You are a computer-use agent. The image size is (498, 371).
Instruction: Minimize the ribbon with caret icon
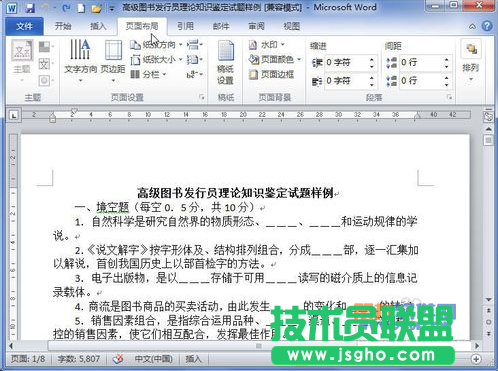pyautogui.click(x=472, y=26)
